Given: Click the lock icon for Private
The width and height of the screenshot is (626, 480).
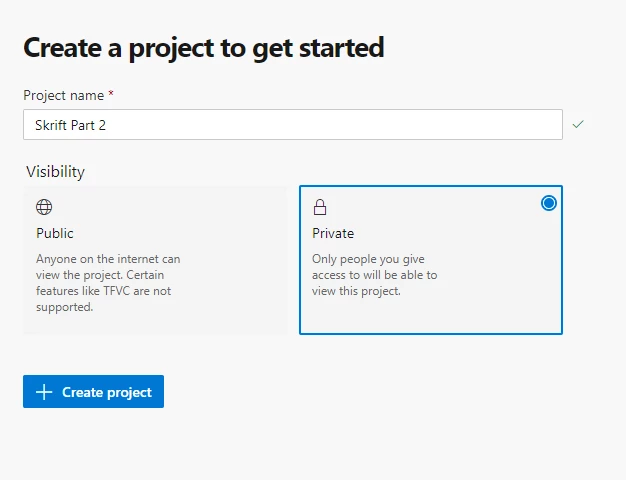Looking at the screenshot, I should coord(320,207).
